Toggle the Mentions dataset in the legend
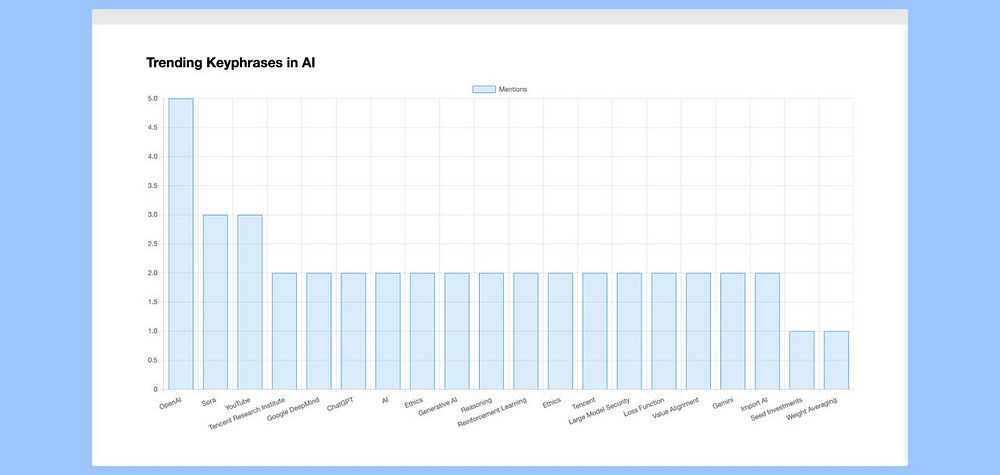 point(500,89)
